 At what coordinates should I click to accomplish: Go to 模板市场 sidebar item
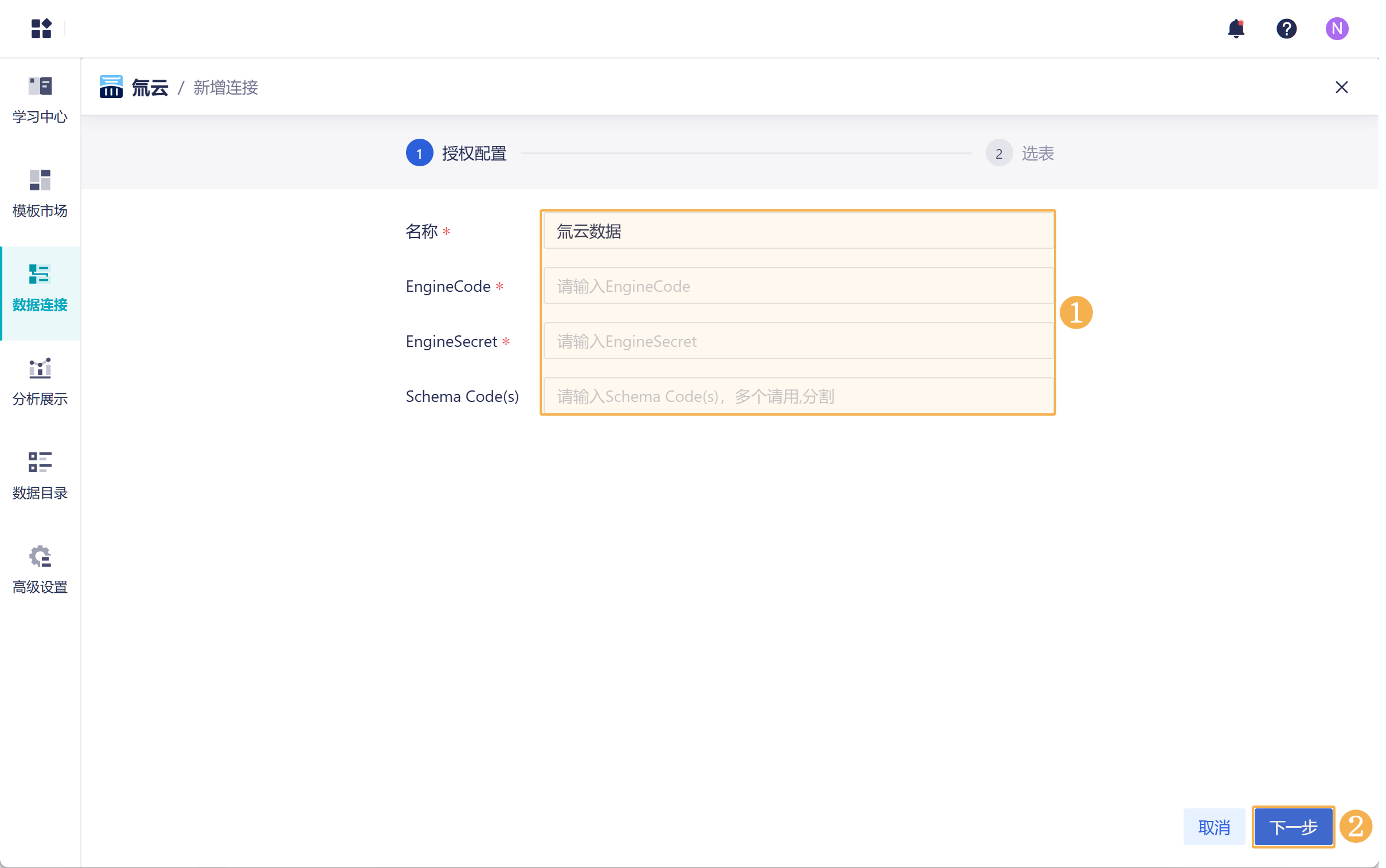pos(40,194)
